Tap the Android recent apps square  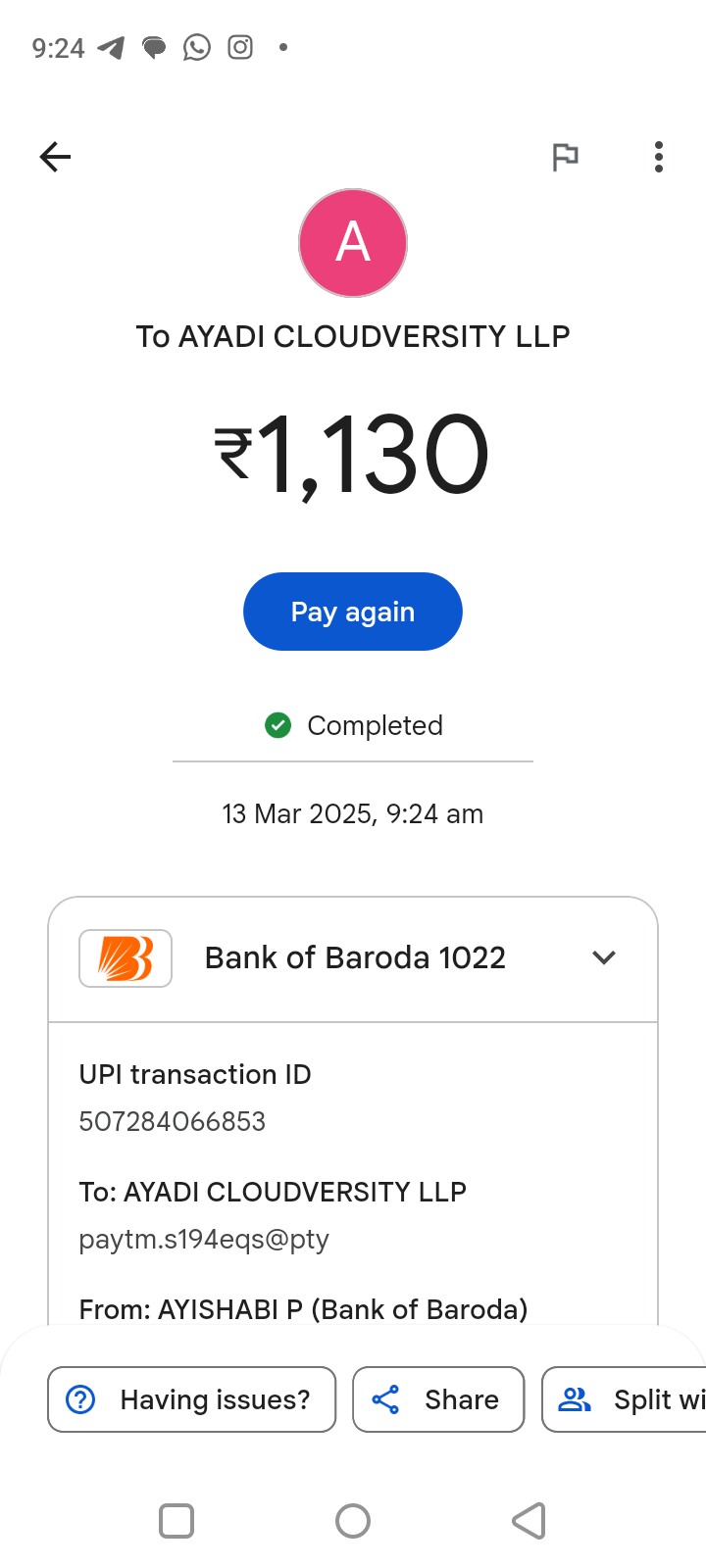[176, 1521]
